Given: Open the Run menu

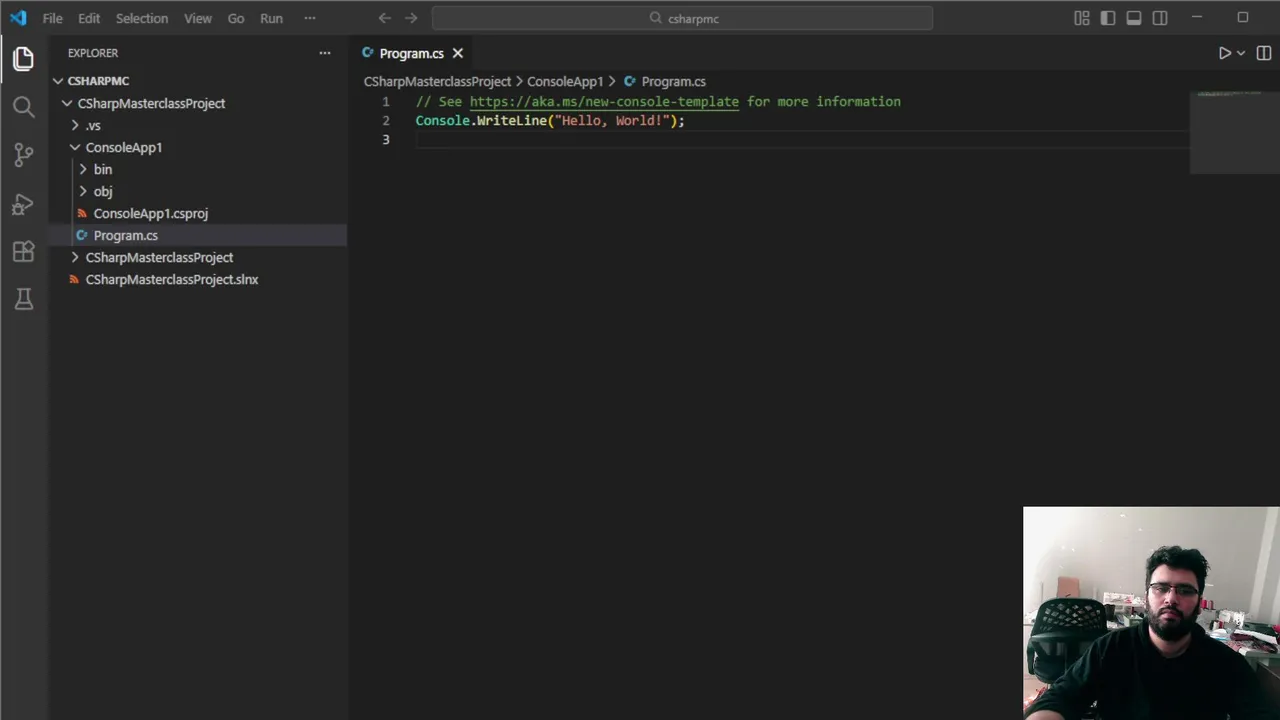Looking at the screenshot, I should (x=271, y=18).
